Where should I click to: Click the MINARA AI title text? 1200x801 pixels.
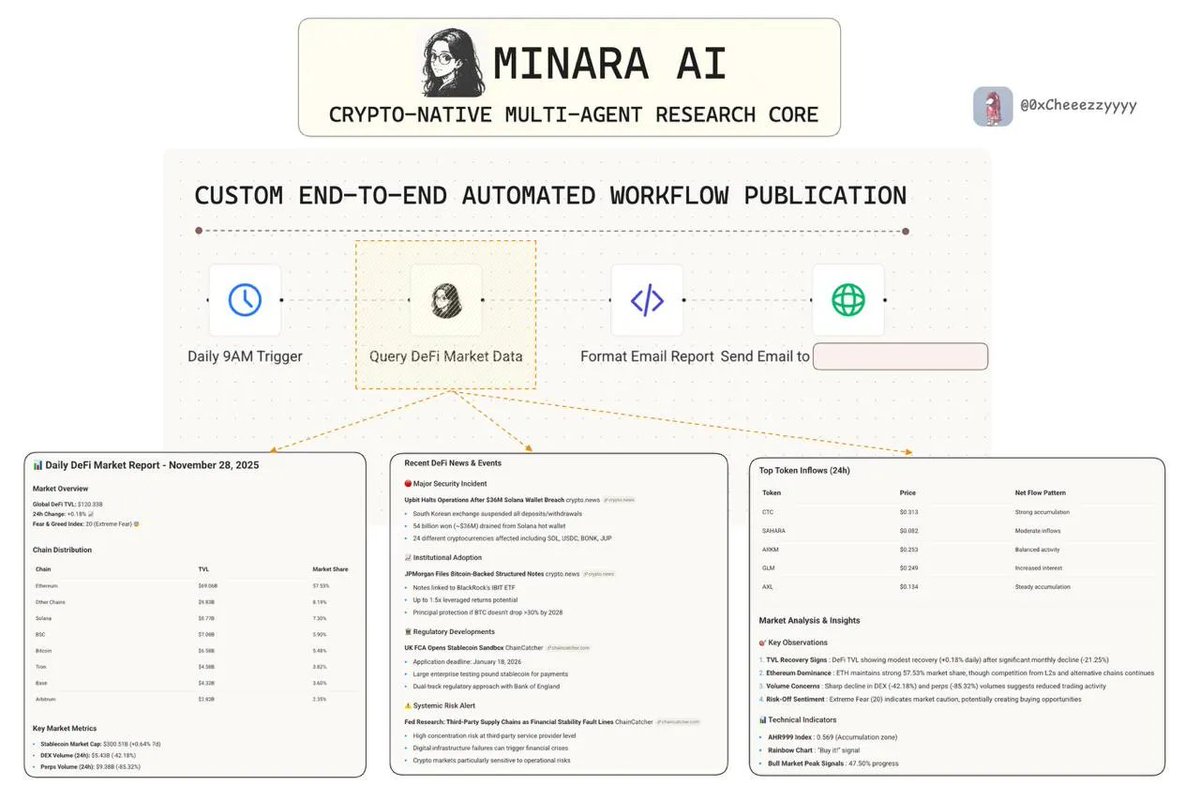tap(609, 62)
